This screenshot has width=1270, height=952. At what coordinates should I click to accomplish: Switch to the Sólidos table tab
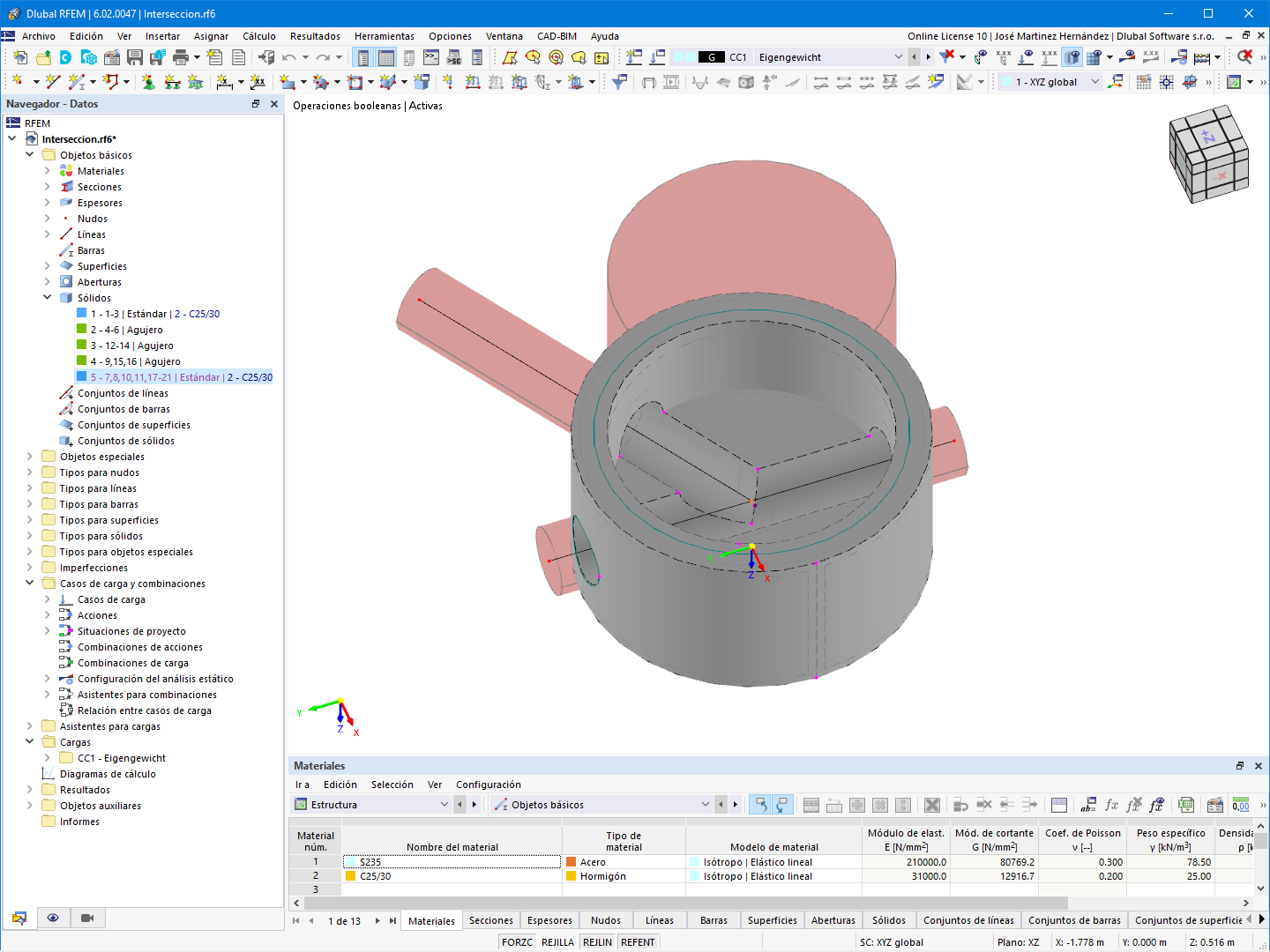(889, 921)
